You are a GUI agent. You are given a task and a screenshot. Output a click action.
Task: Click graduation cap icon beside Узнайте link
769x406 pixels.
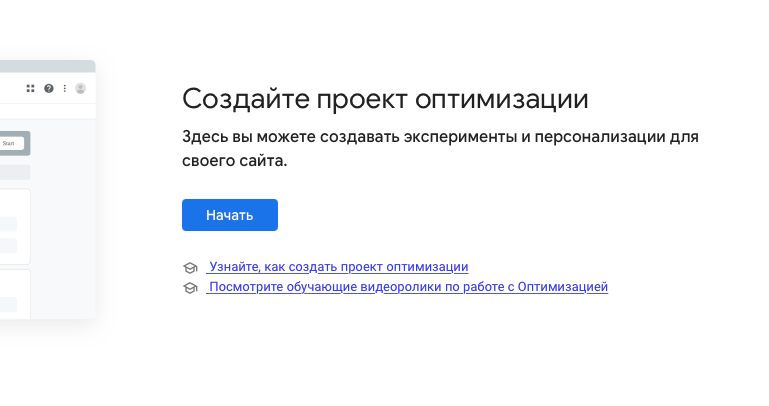click(190, 268)
